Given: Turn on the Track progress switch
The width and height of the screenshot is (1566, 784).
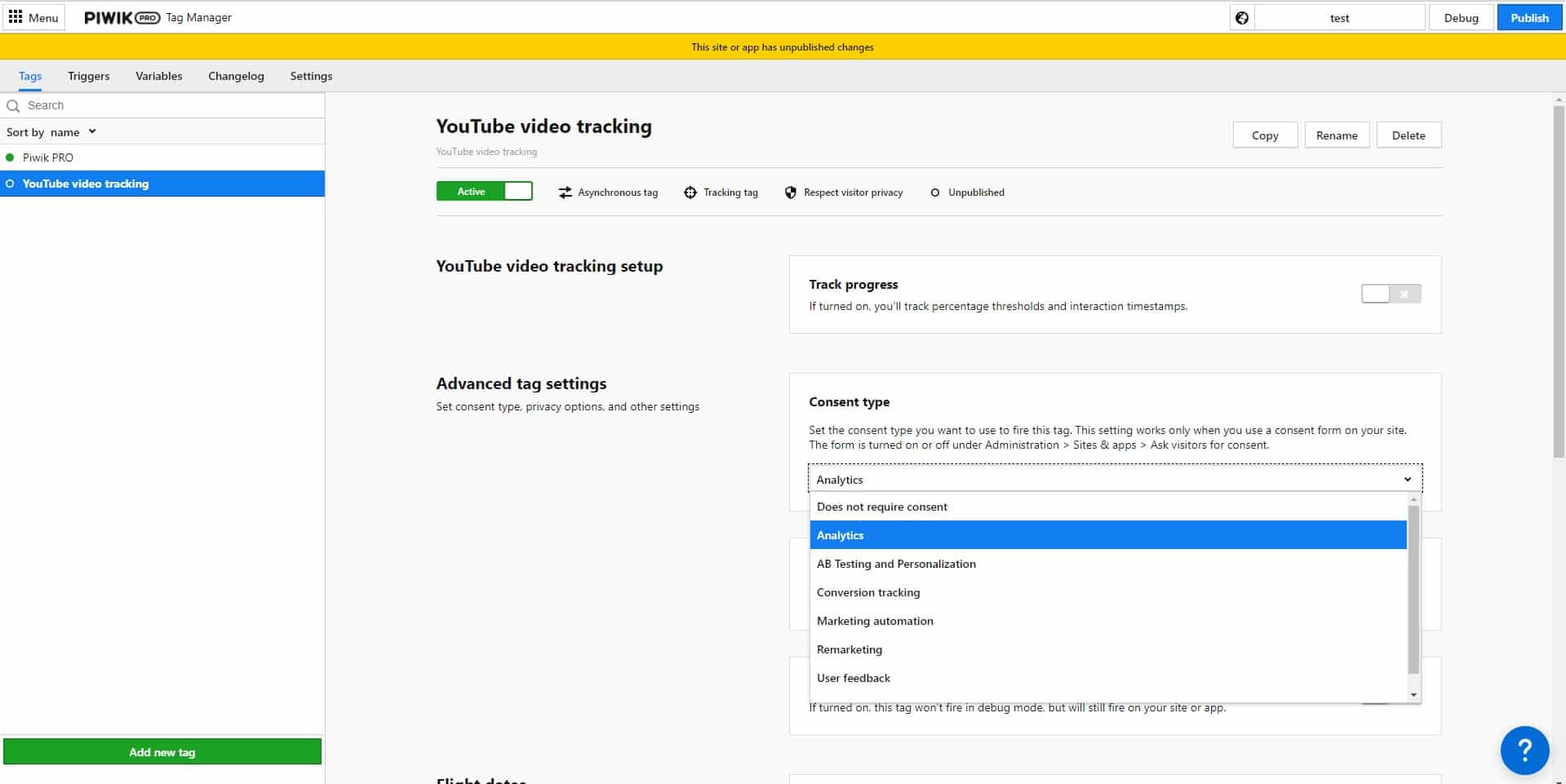Looking at the screenshot, I should click(x=1391, y=294).
